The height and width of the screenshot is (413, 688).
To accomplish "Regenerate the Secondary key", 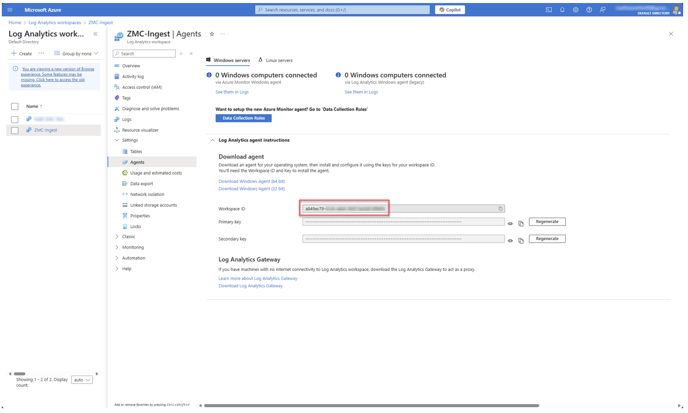I will [547, 239].
